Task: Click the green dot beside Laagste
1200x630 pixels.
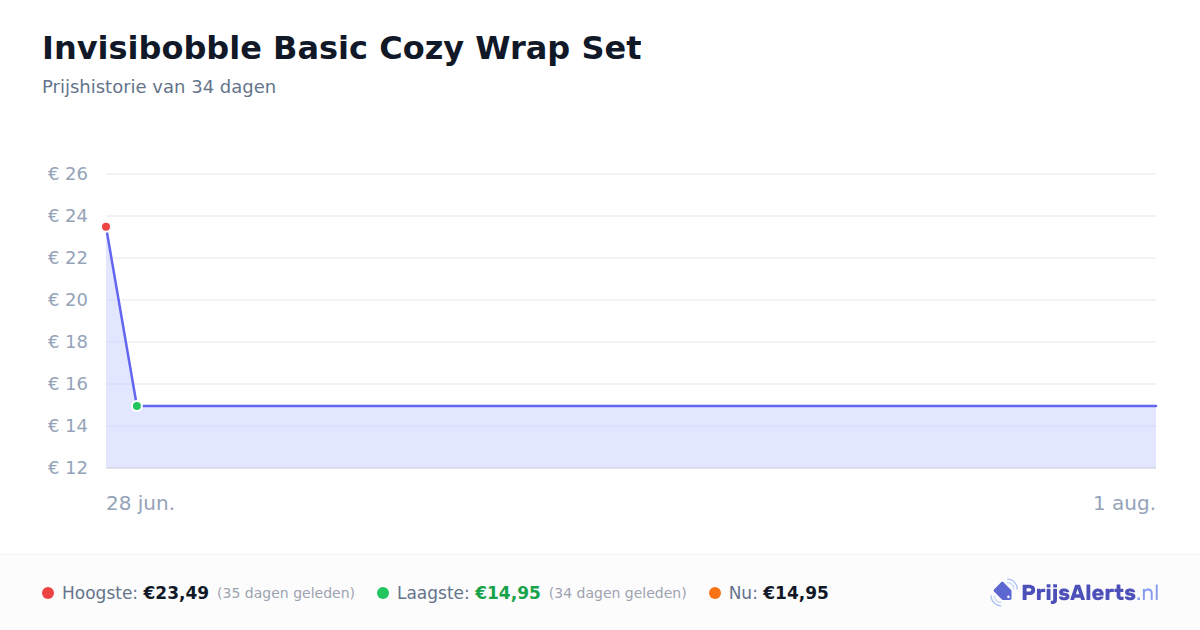Action: click(383, 593)
